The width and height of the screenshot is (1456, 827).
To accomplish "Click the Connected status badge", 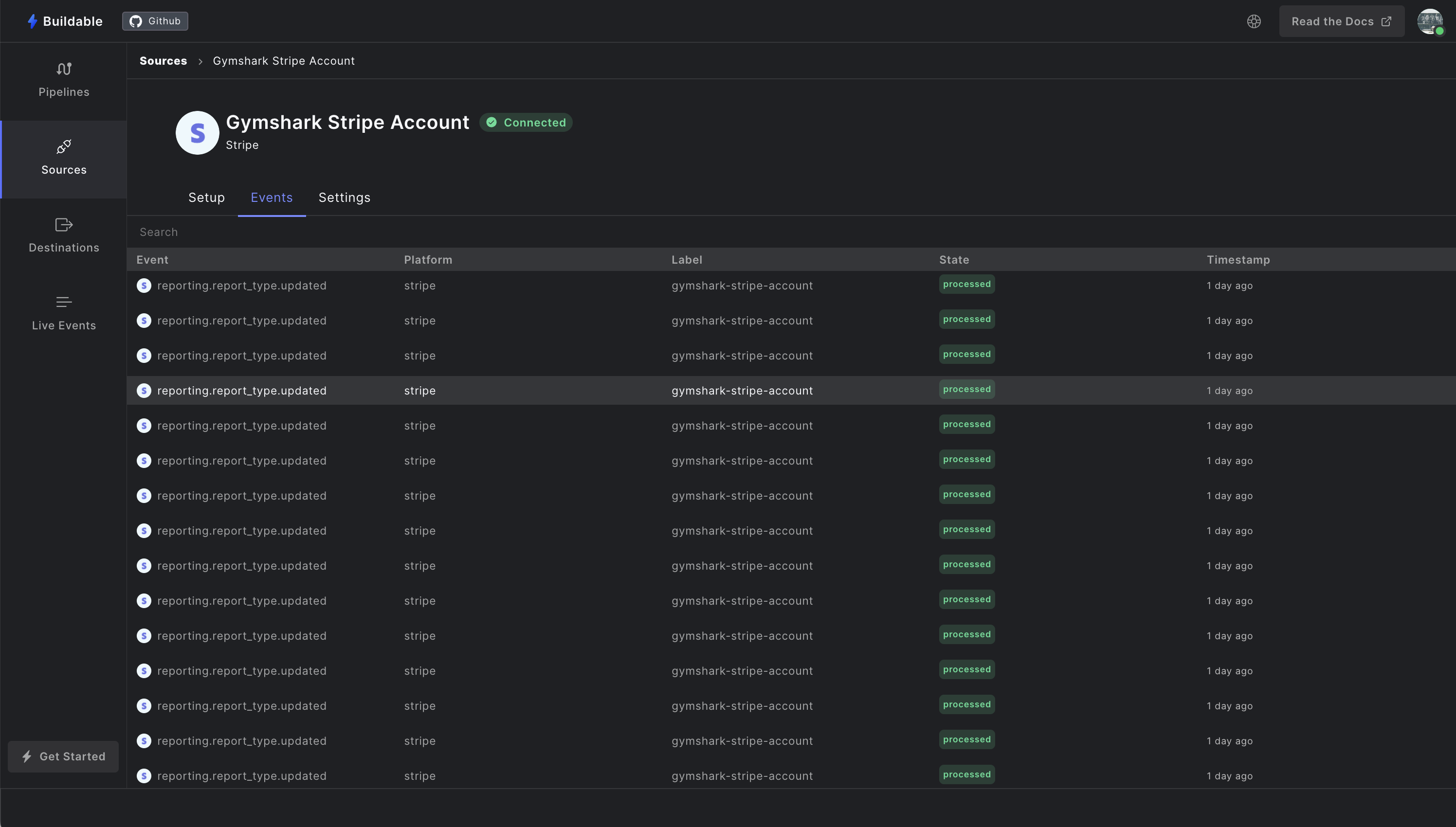I will [x=526, y=123].
